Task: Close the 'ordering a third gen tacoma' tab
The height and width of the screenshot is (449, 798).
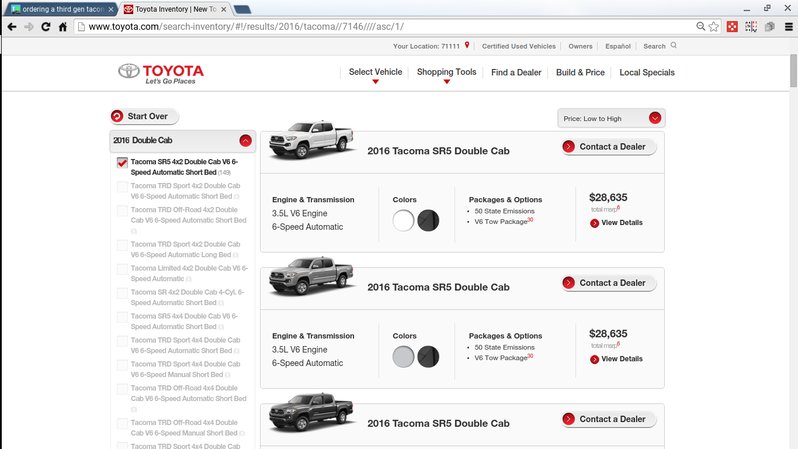Action: click(x=111, y=9)
